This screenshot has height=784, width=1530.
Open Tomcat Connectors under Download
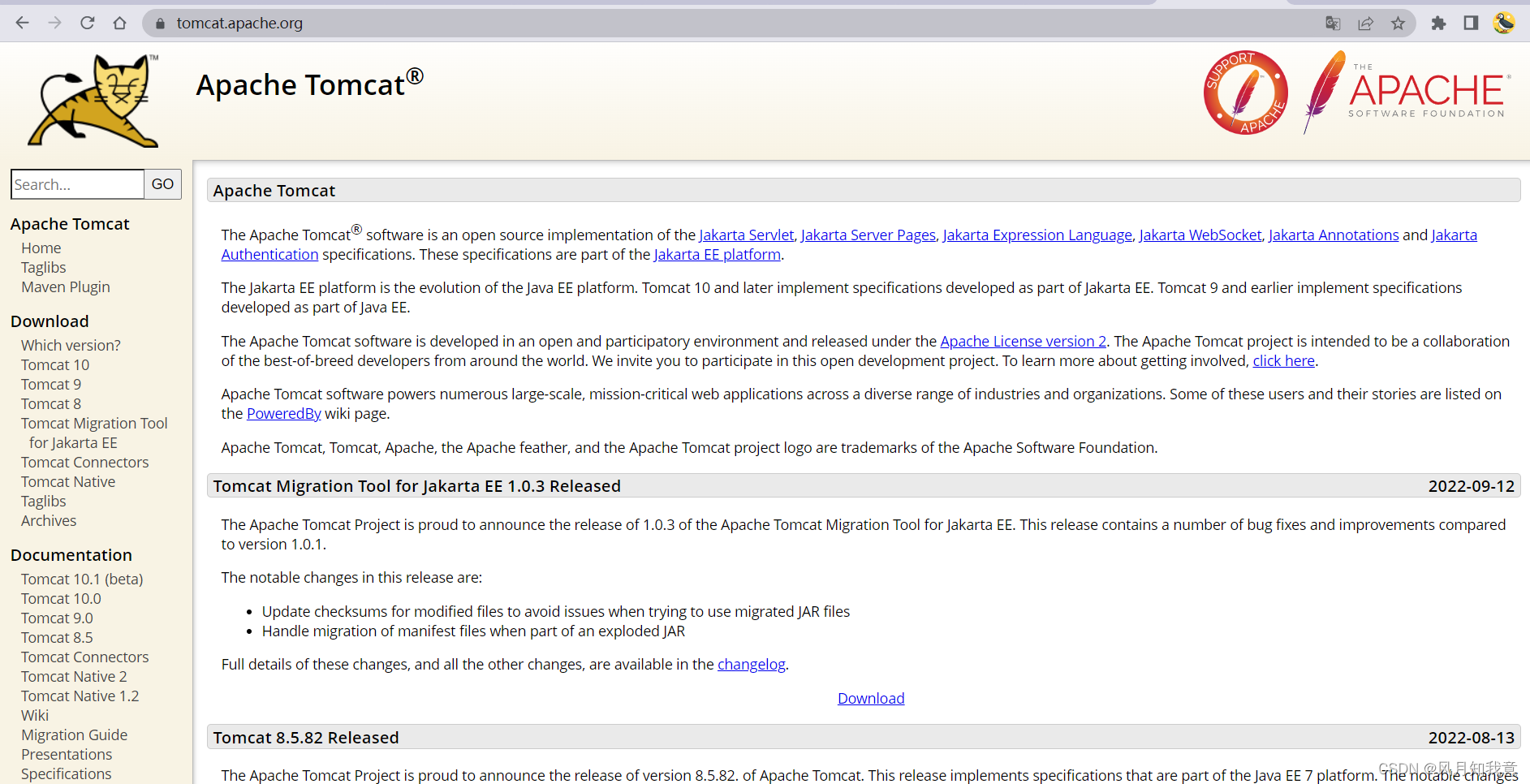[85, 462]
